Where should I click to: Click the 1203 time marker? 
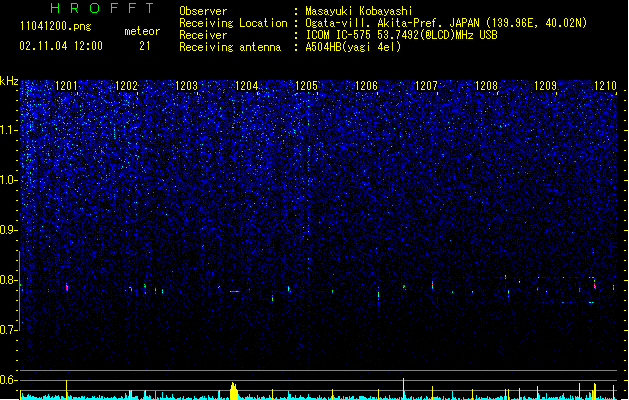point(187,86)
